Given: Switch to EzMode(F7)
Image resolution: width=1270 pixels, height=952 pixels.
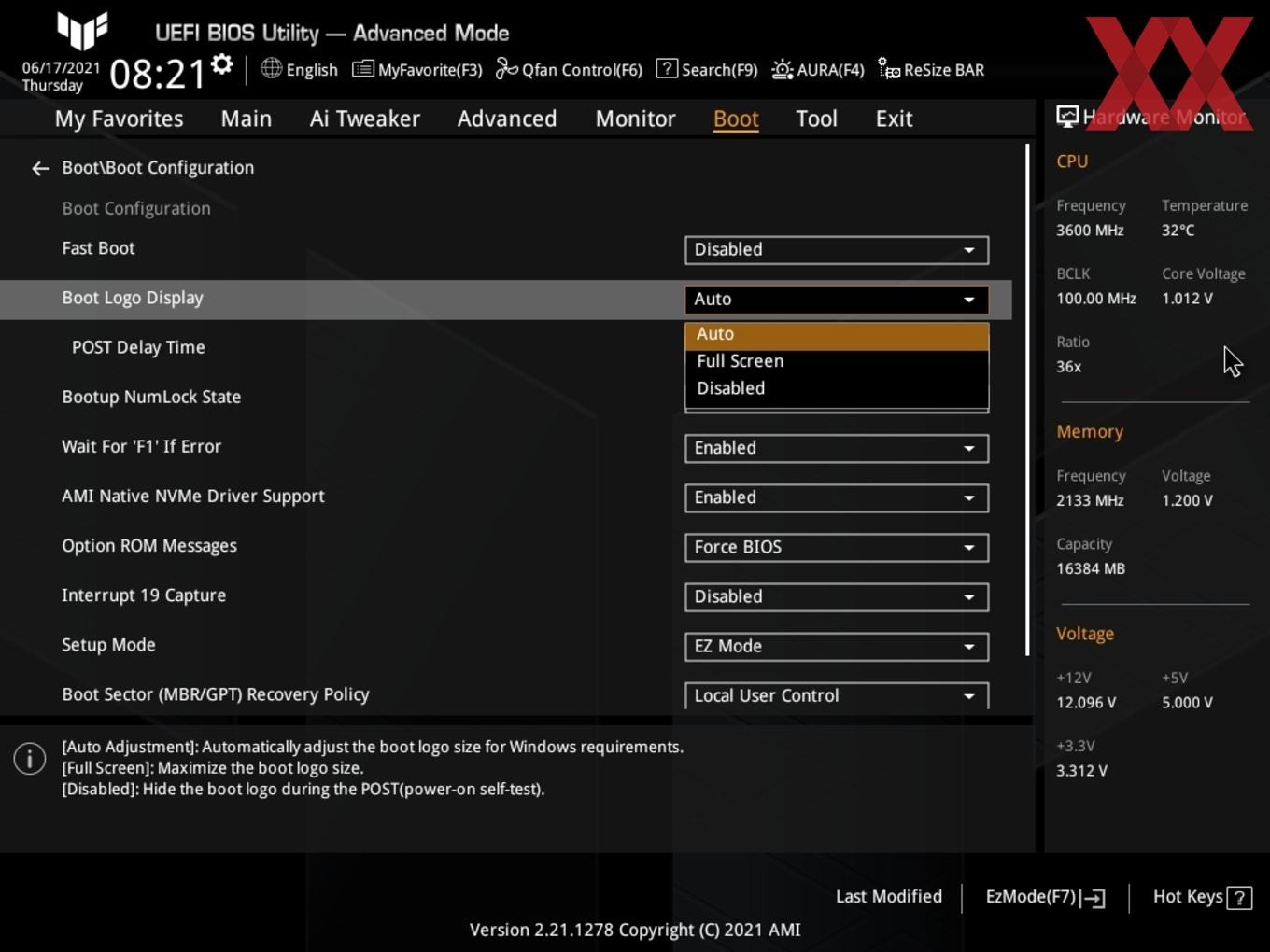Looking at the screenshot, I should click(x=1045, y=897).
